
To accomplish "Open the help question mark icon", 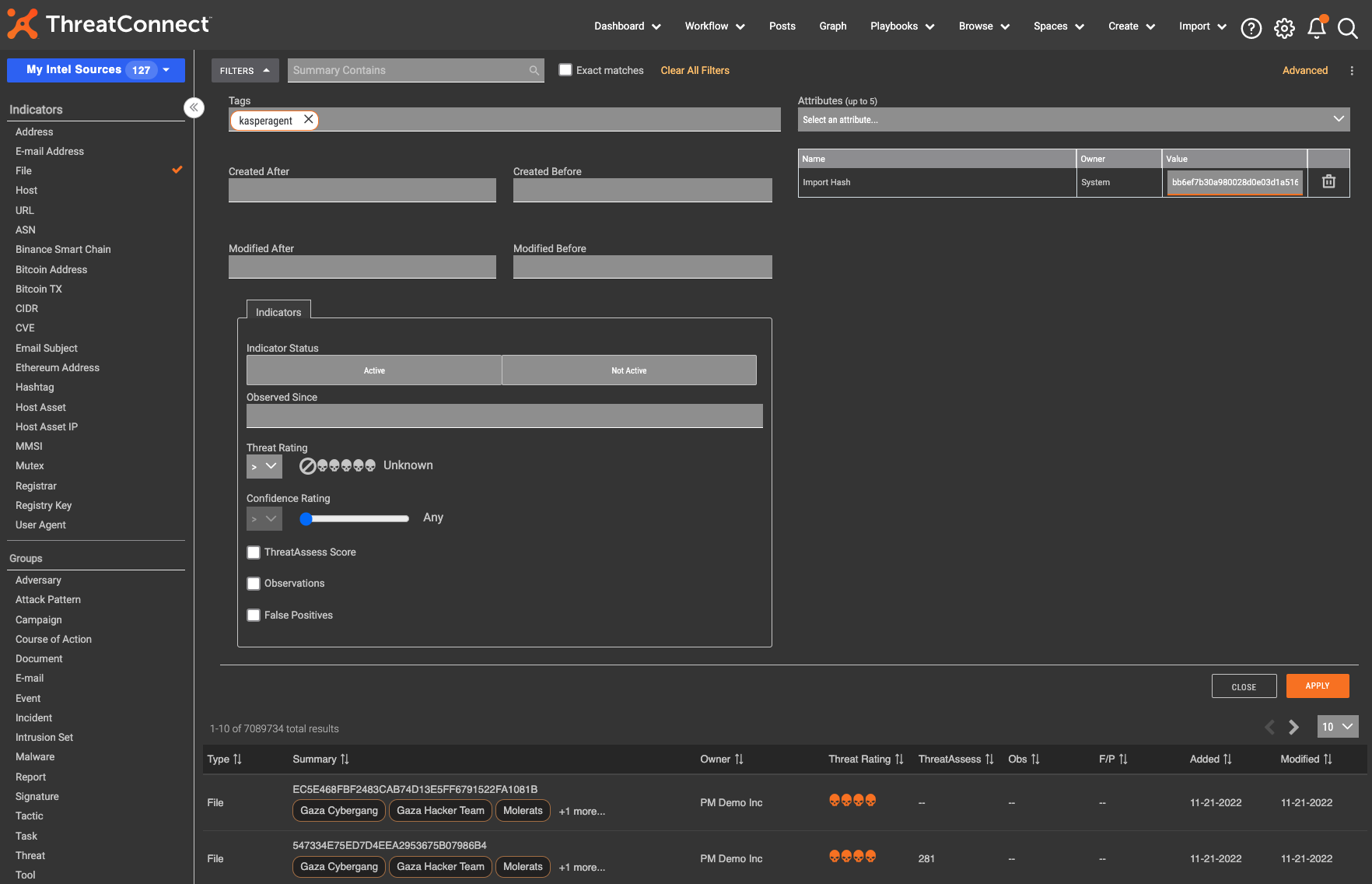I will pos(1251,28).
